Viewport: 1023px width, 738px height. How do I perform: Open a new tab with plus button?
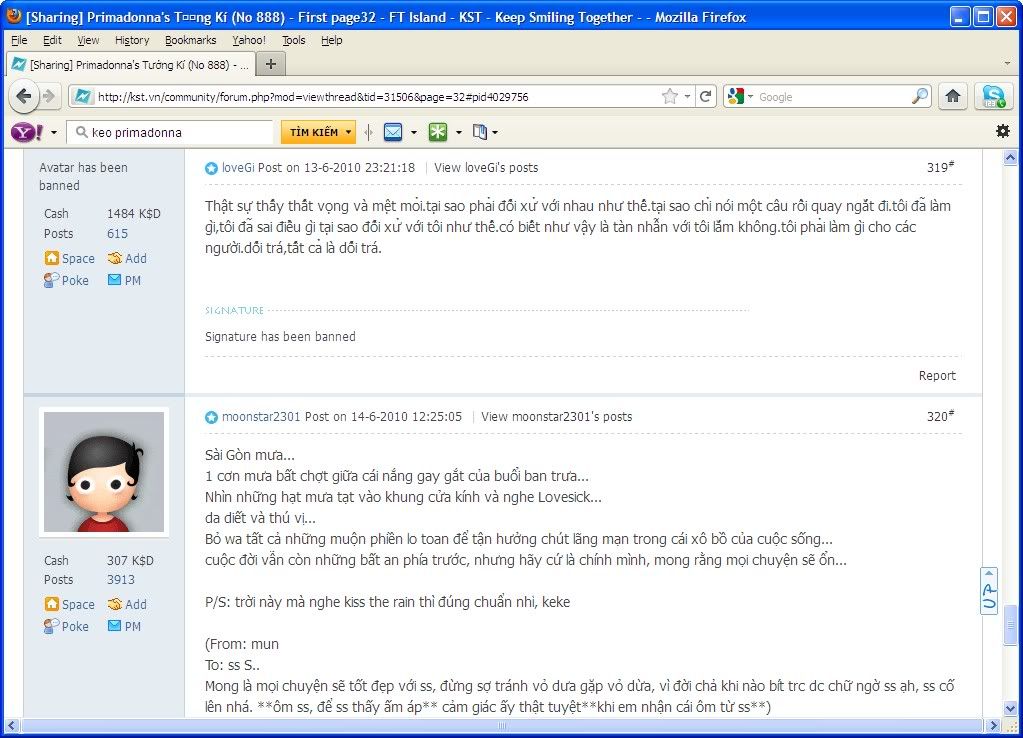[x=271, y=64]
